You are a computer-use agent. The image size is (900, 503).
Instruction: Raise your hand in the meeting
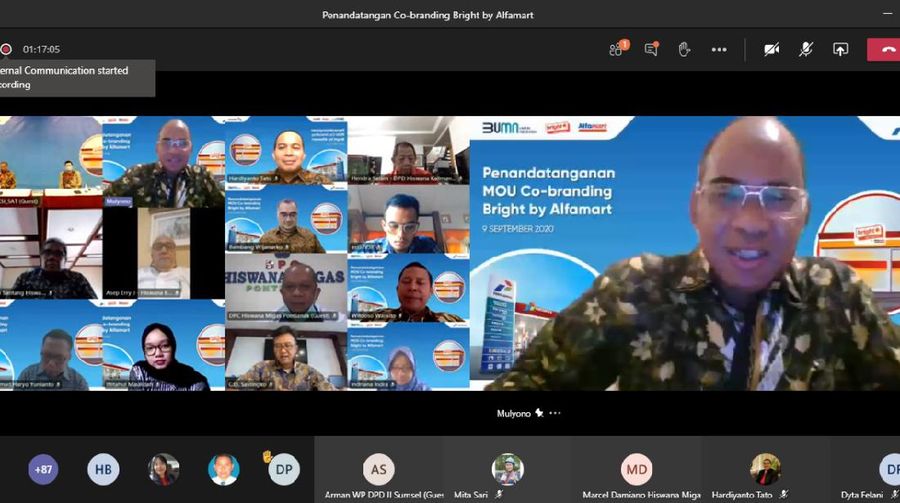coord(684,49)
